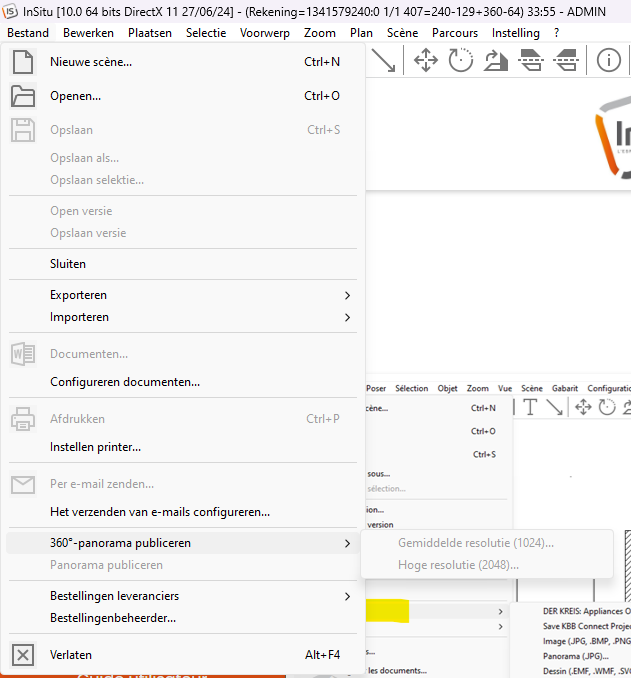631x678 pixels.
Task: Open the Plan menu
Action: (x=361, y=33)
